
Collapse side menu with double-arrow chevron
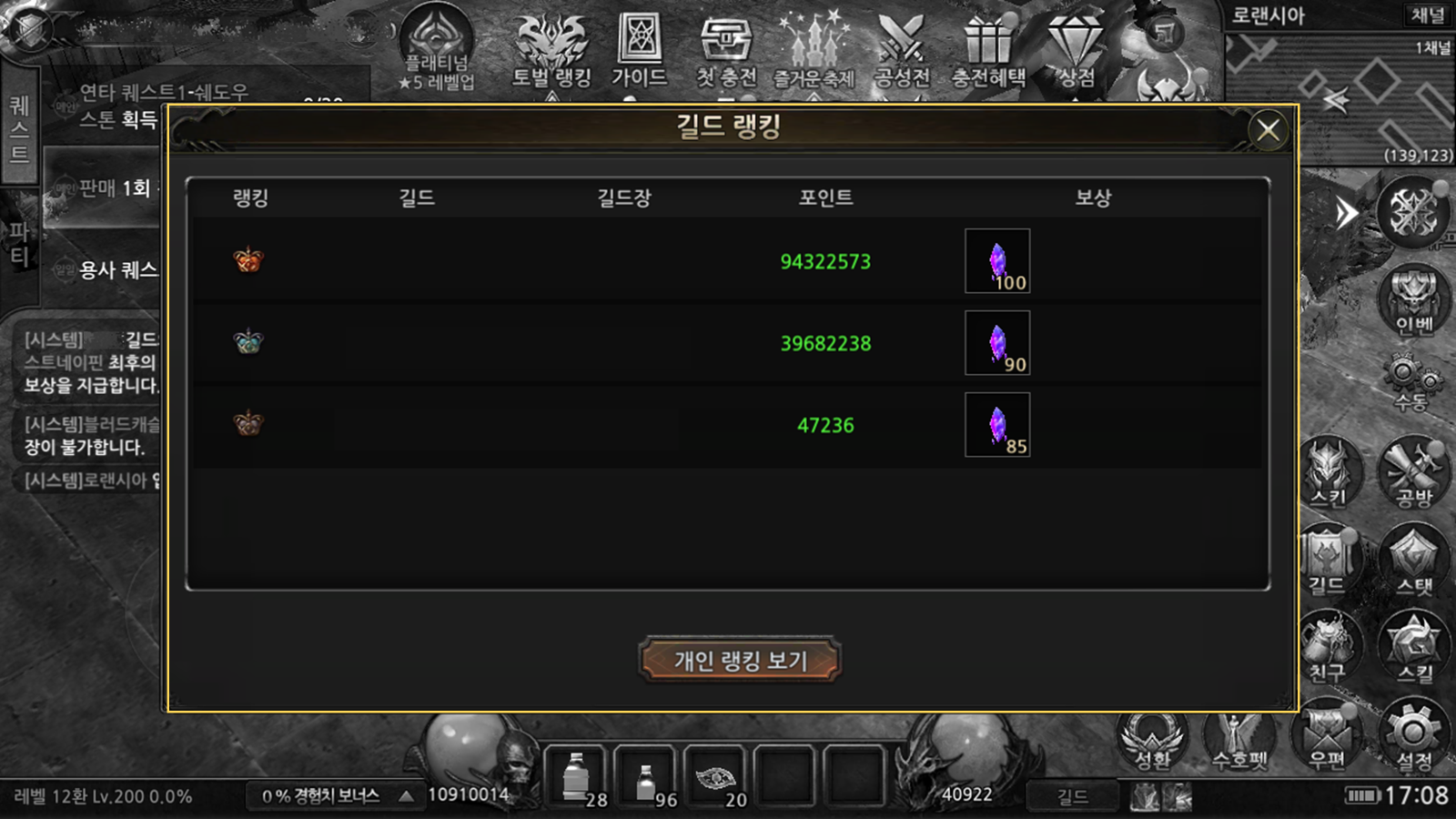click(1347, 215)
